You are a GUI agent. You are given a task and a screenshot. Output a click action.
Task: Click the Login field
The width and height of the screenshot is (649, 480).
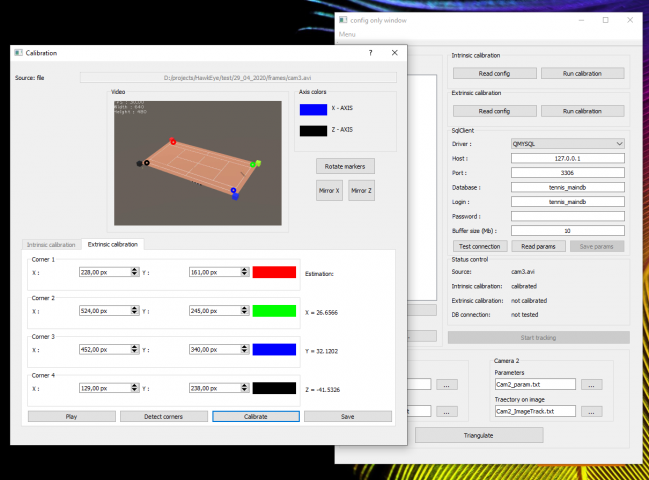click(568, 202)
